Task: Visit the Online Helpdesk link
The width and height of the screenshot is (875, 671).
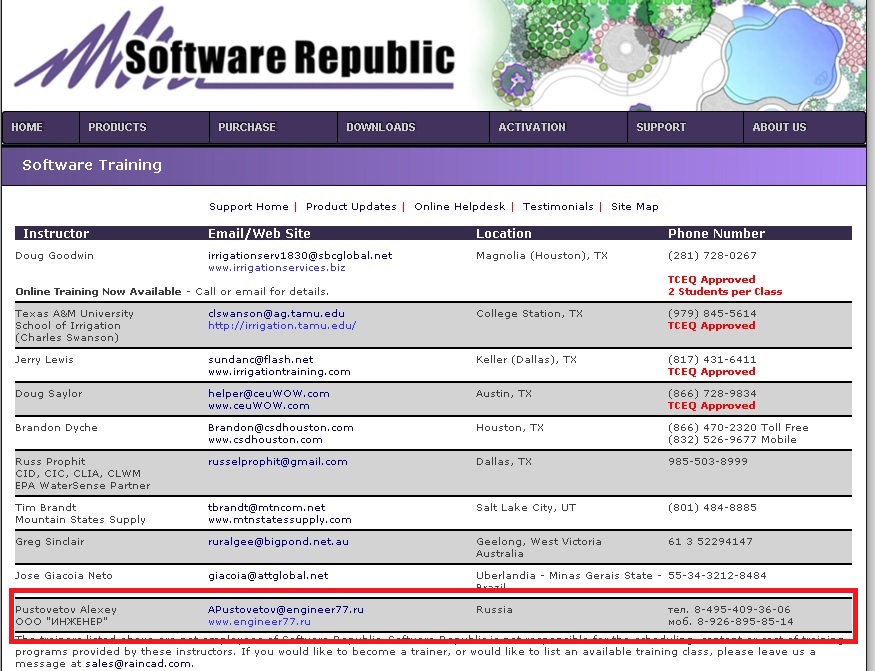Action: point(459,207)
